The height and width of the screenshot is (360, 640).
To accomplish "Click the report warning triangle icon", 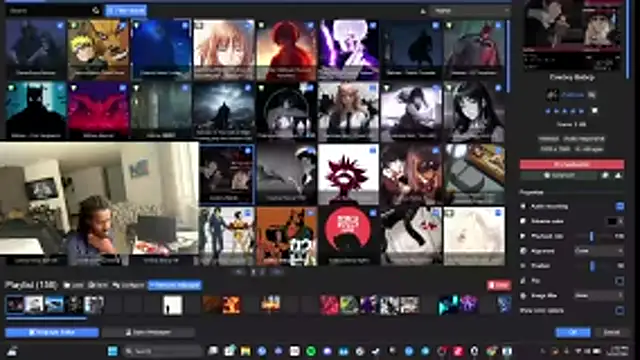I will 618,176.
